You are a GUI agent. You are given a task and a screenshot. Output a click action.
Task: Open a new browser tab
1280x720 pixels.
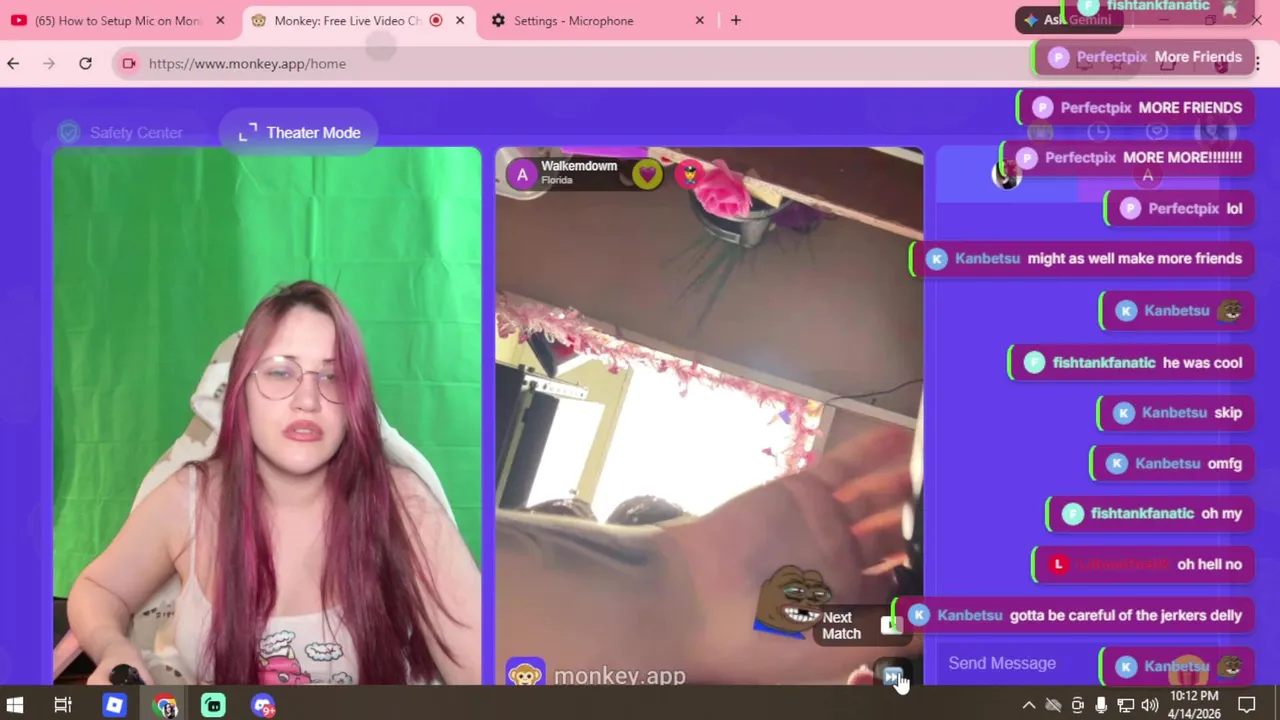click(x=736, y=20)
